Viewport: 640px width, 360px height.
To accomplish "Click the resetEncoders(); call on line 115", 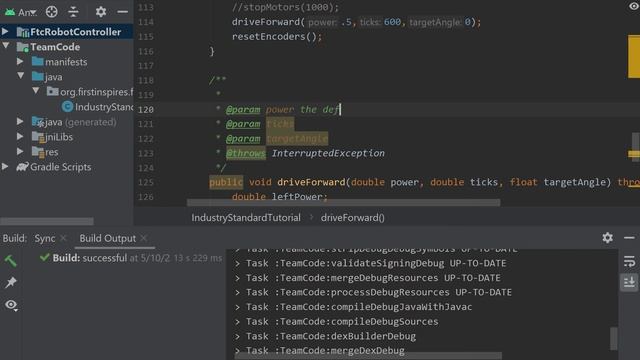I will [x=277, y=37].
